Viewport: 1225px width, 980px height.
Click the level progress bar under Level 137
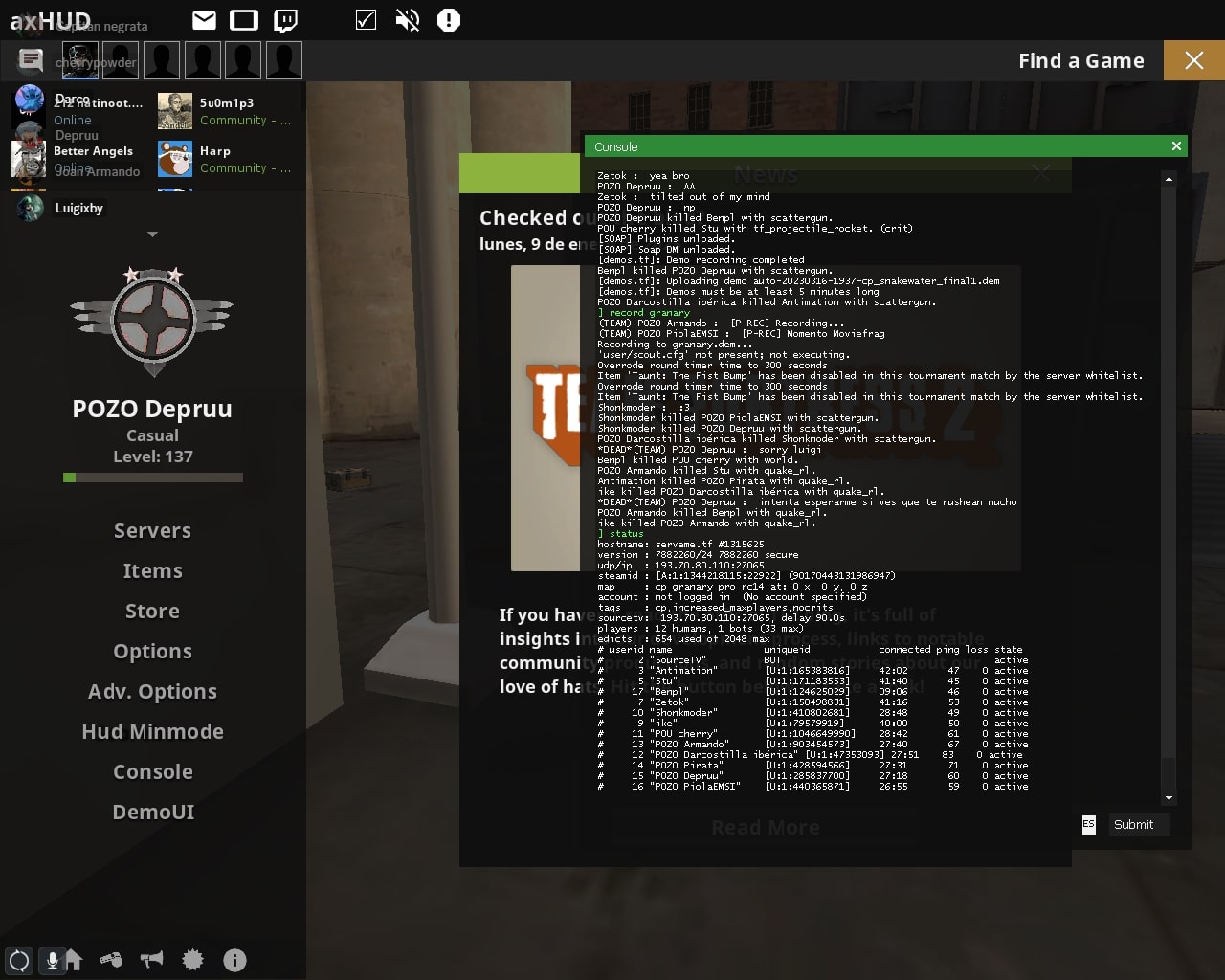click(152, 478)
